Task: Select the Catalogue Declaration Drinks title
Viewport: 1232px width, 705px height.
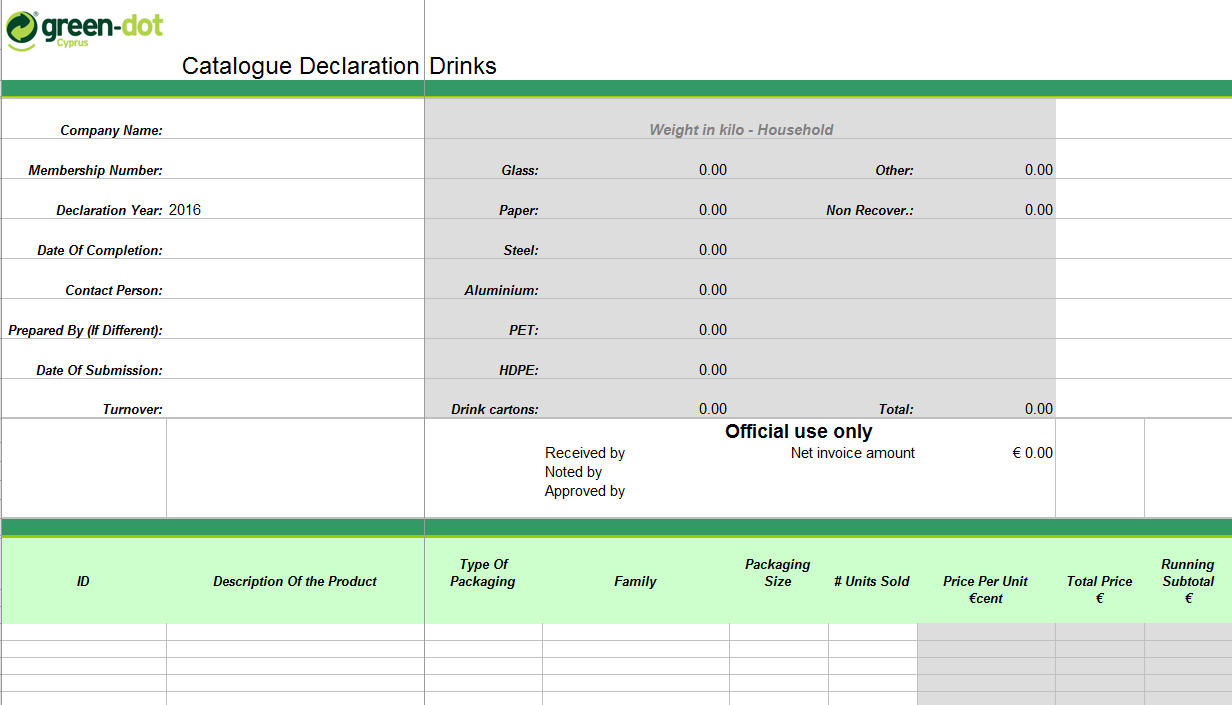Action: tap(339, 66)
